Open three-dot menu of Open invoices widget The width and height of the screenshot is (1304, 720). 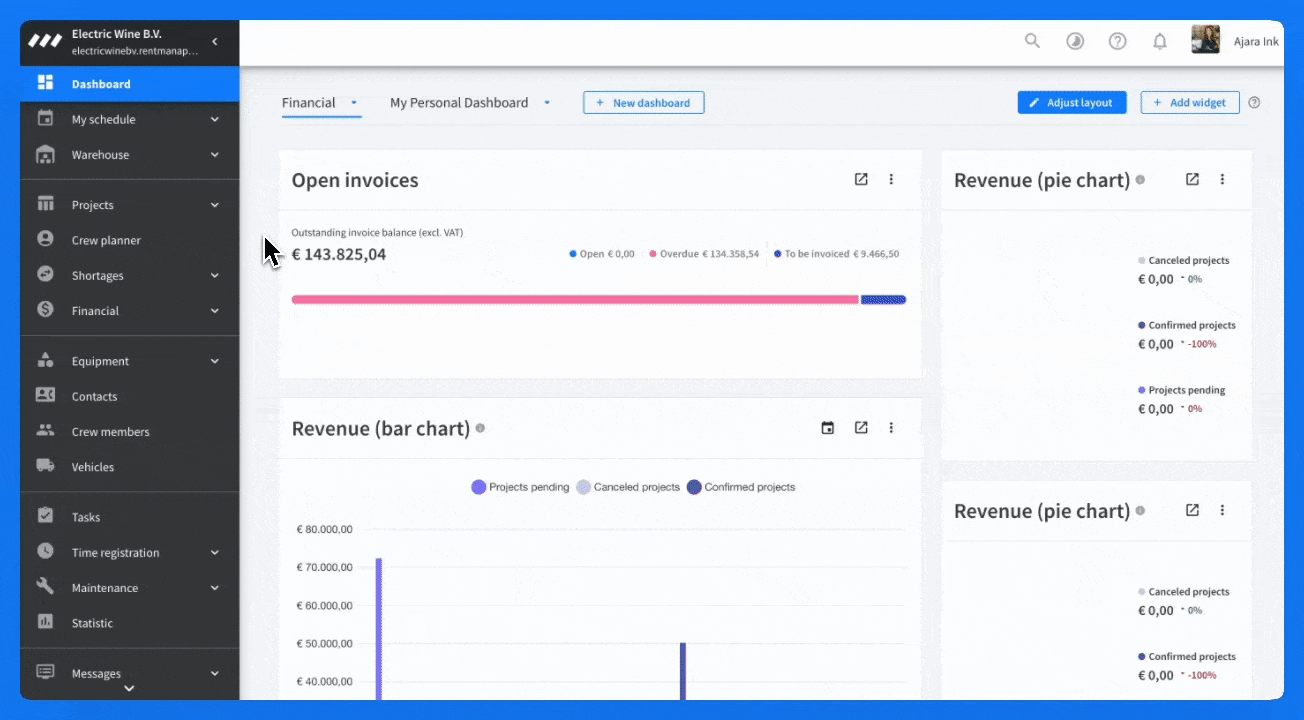pos(891,179)
